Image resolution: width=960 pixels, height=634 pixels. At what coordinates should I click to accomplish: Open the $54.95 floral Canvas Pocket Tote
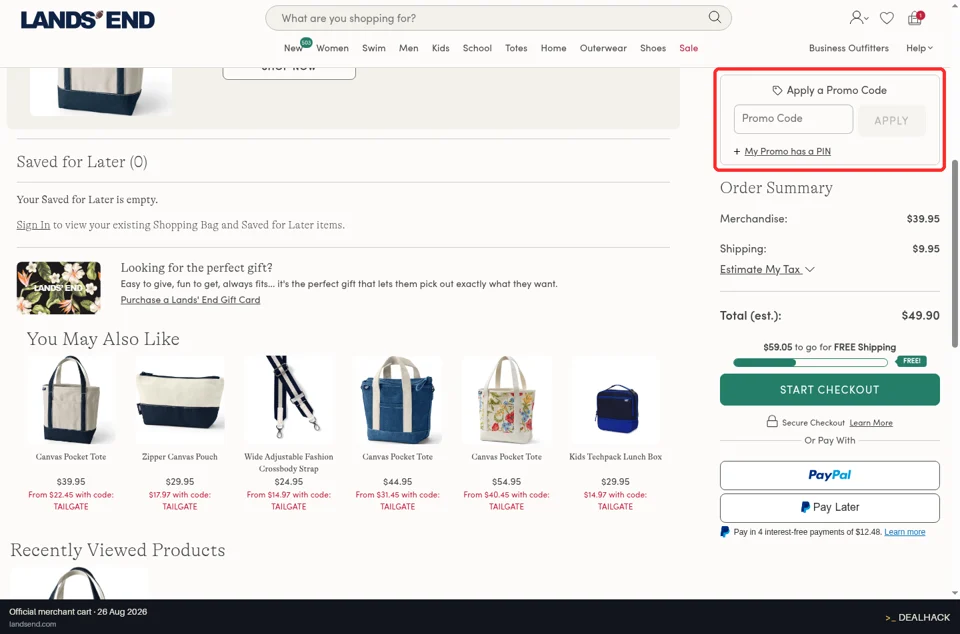(506, 400)
